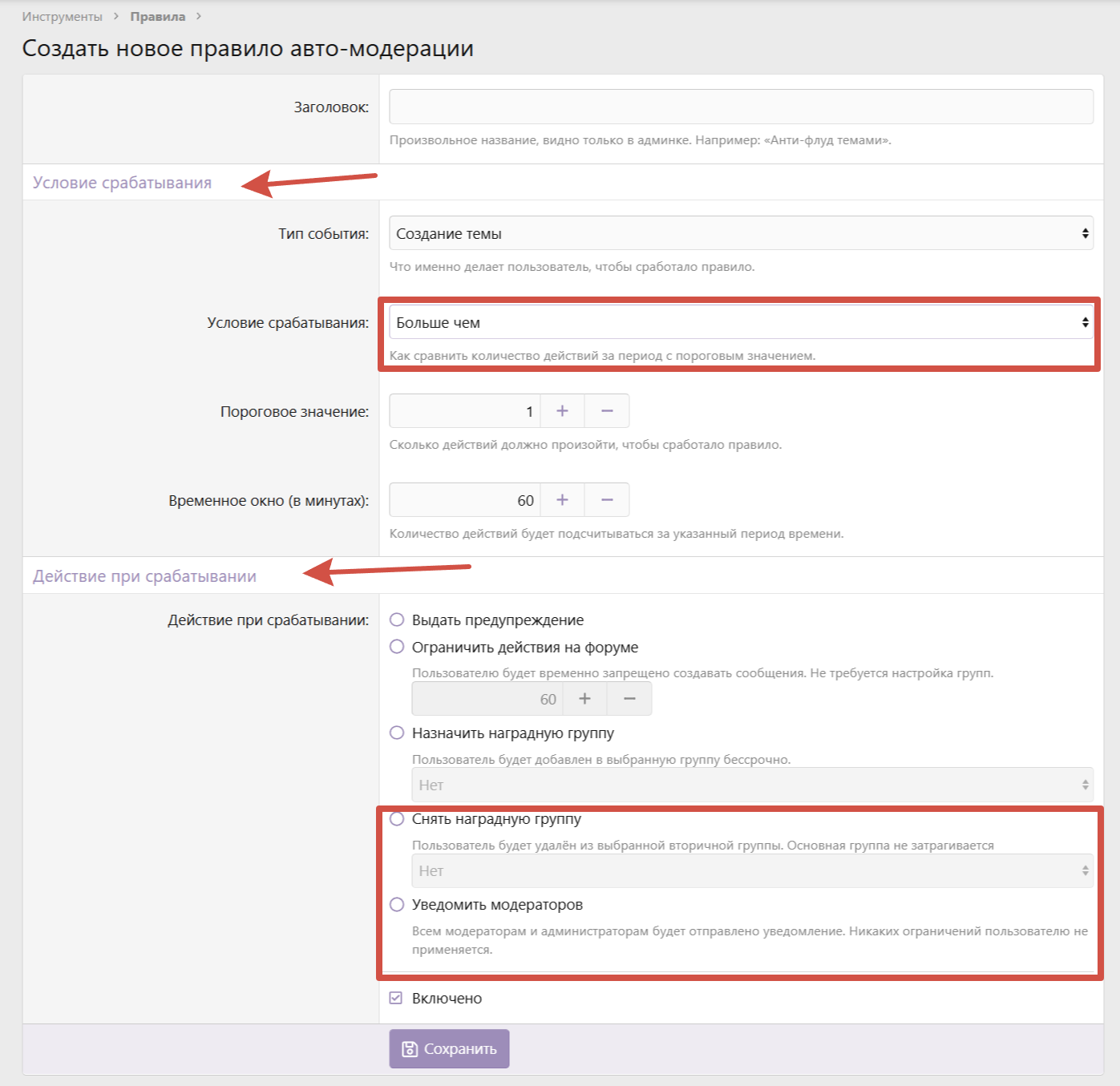Open 'Условие срабатывания' comparison dropdown

(x=742, y=322)
